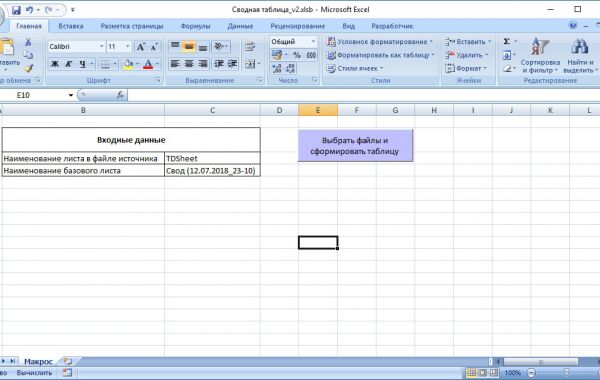Image resolution: width=600 pixels, height=380 pixels.
Task: Select the Макрос sheet tab
Action: (x=38, y=362)
